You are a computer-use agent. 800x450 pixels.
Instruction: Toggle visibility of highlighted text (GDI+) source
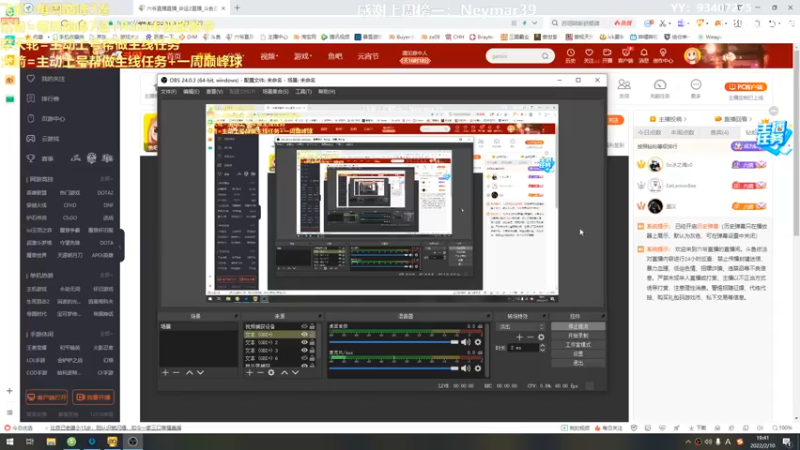click(x=305, y=335)
